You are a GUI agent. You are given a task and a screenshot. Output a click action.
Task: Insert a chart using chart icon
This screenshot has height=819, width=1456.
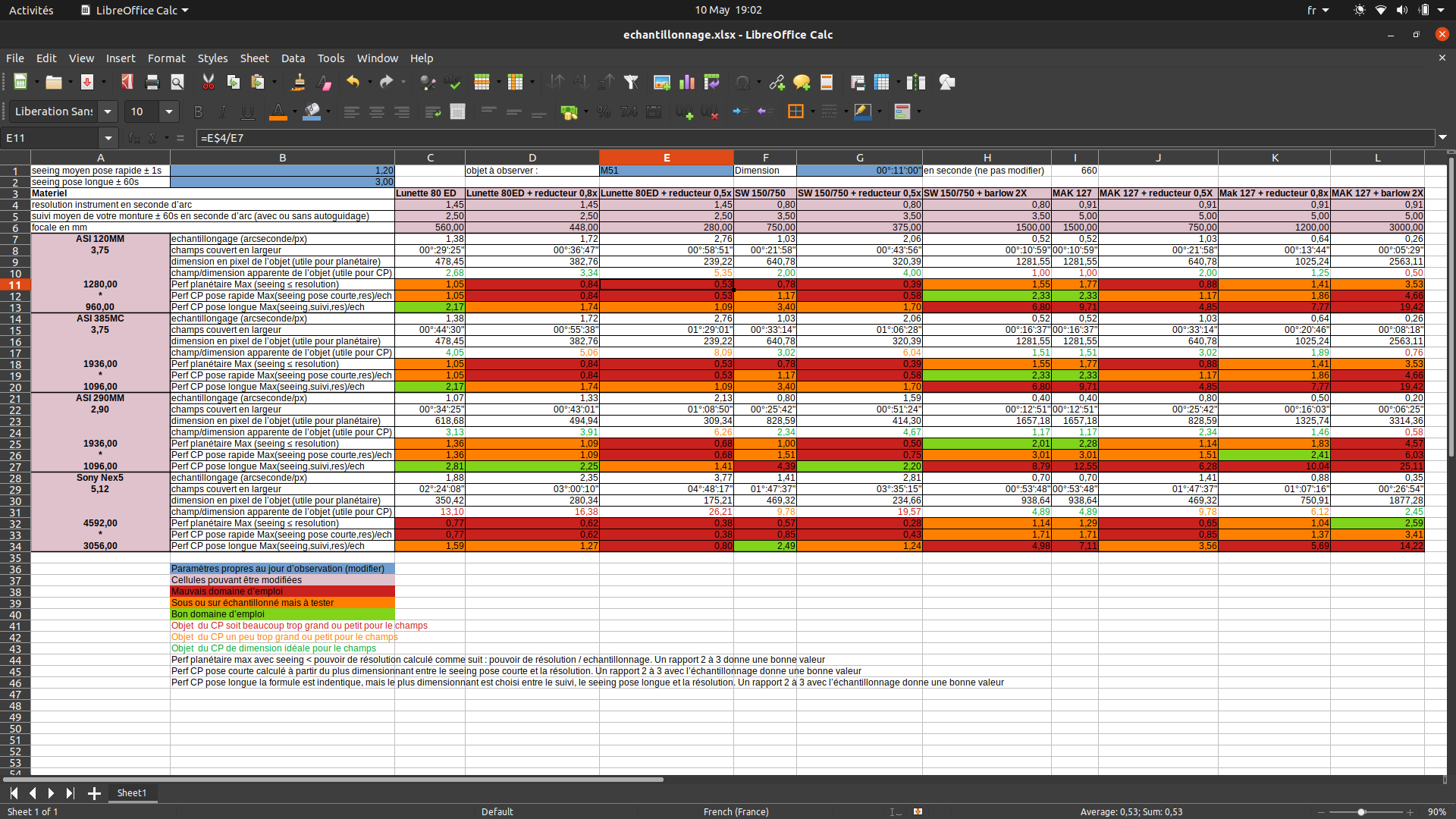(x=687, y=82)
